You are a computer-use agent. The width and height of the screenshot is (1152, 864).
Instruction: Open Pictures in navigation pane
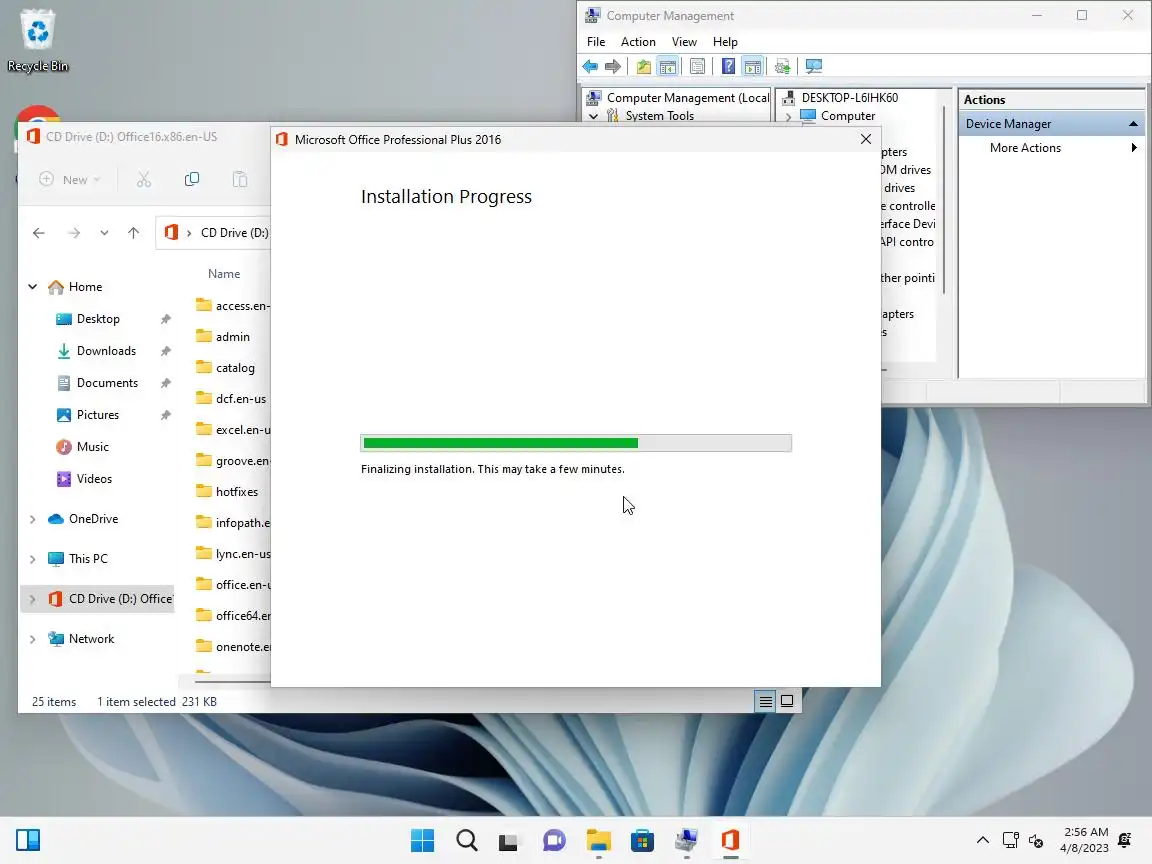[x=98, y=415]
